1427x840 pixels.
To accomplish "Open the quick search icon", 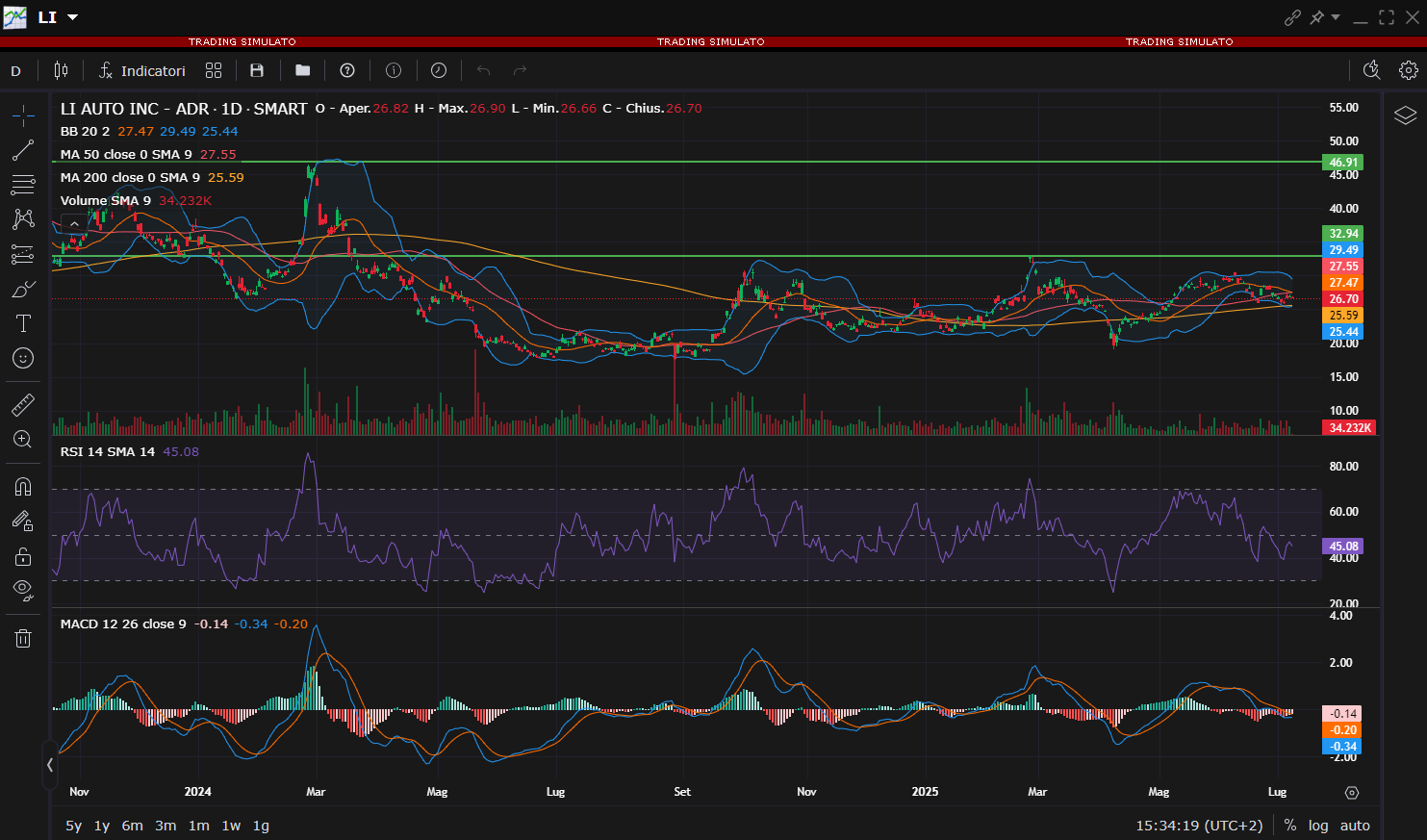I will [1372, 70].
